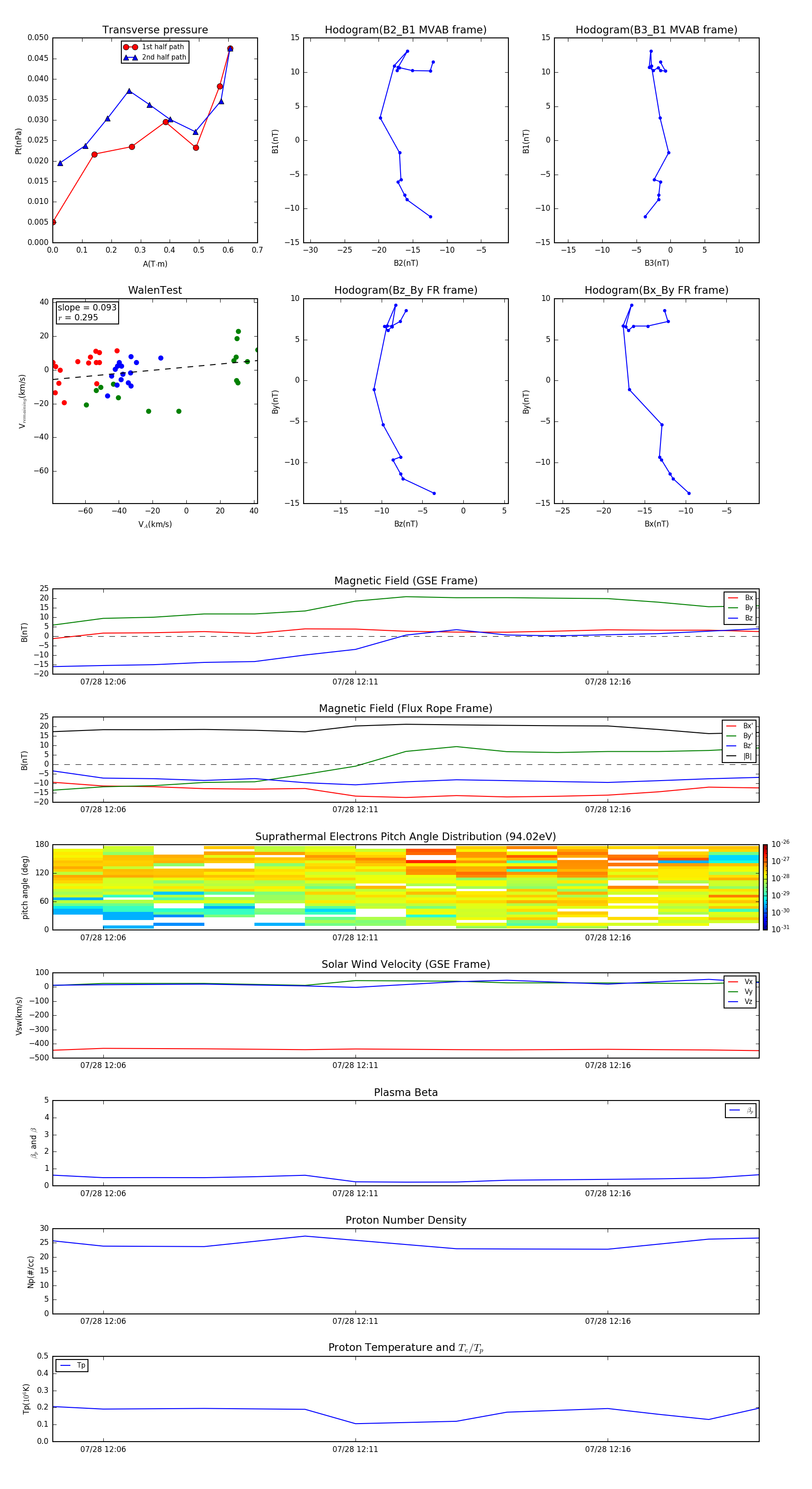Click 'Hodogram(B3_B1 MVAB frame)' title
812x1489 pixels.
click(656, 30)
